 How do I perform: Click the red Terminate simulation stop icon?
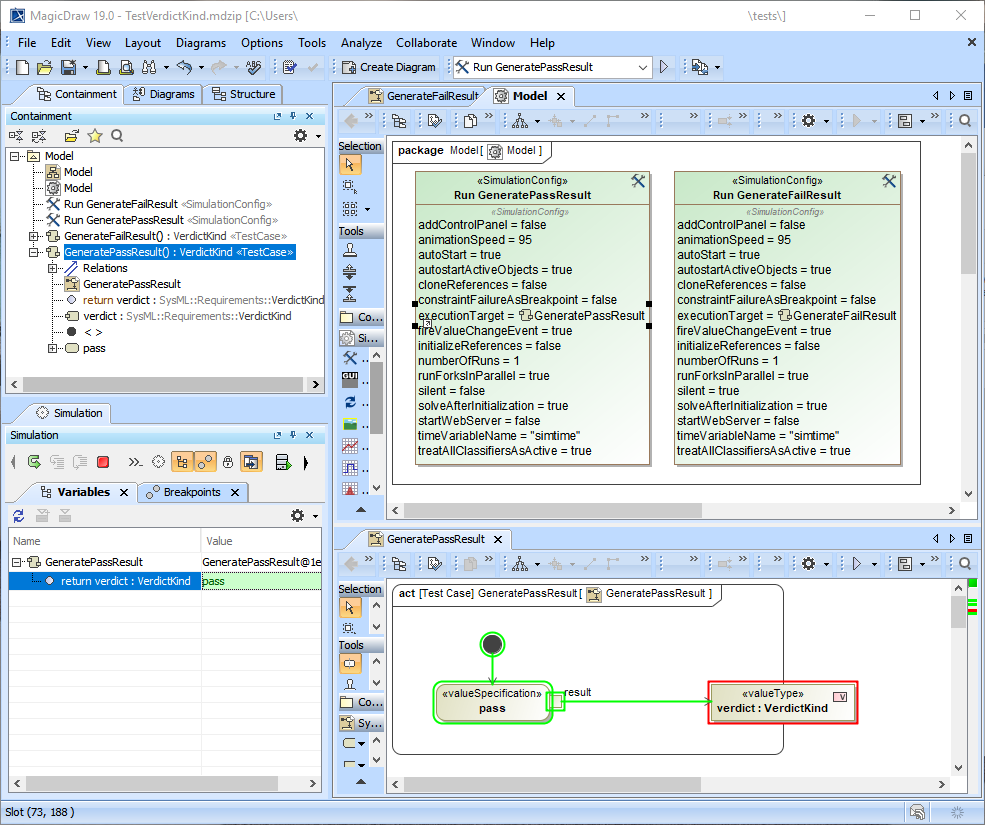click(x=103, y=462)
